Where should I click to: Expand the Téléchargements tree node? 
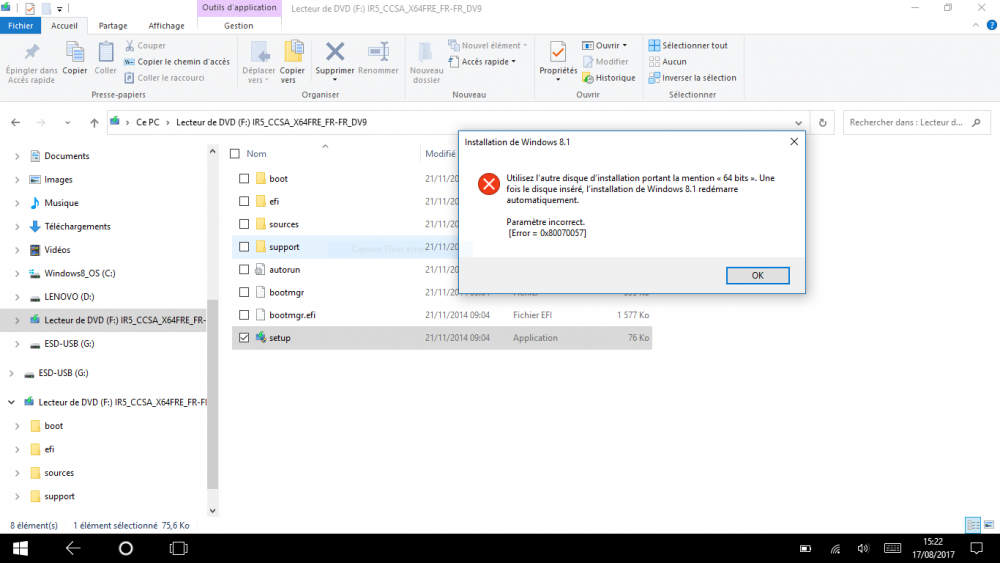17,226
